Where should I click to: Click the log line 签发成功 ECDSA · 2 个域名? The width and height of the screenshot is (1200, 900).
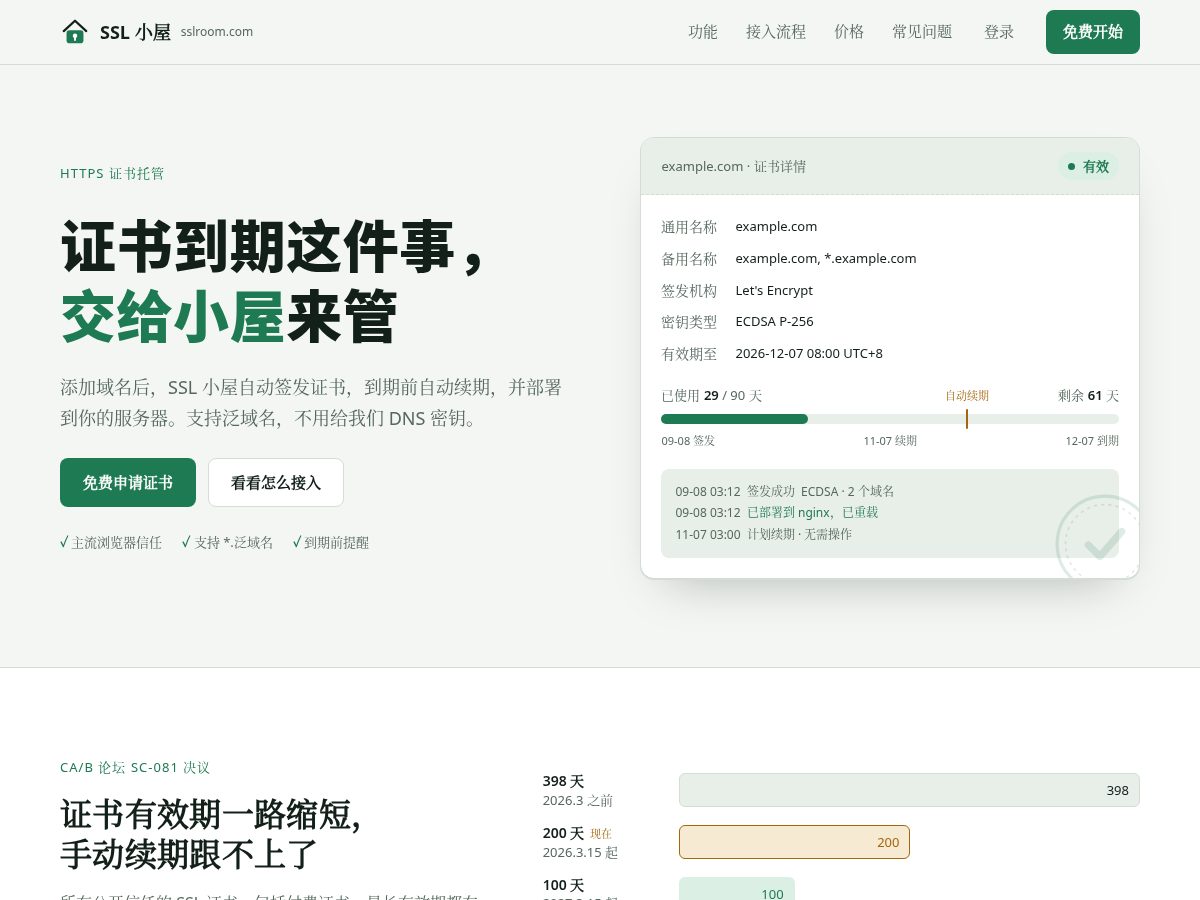point(820,491)
